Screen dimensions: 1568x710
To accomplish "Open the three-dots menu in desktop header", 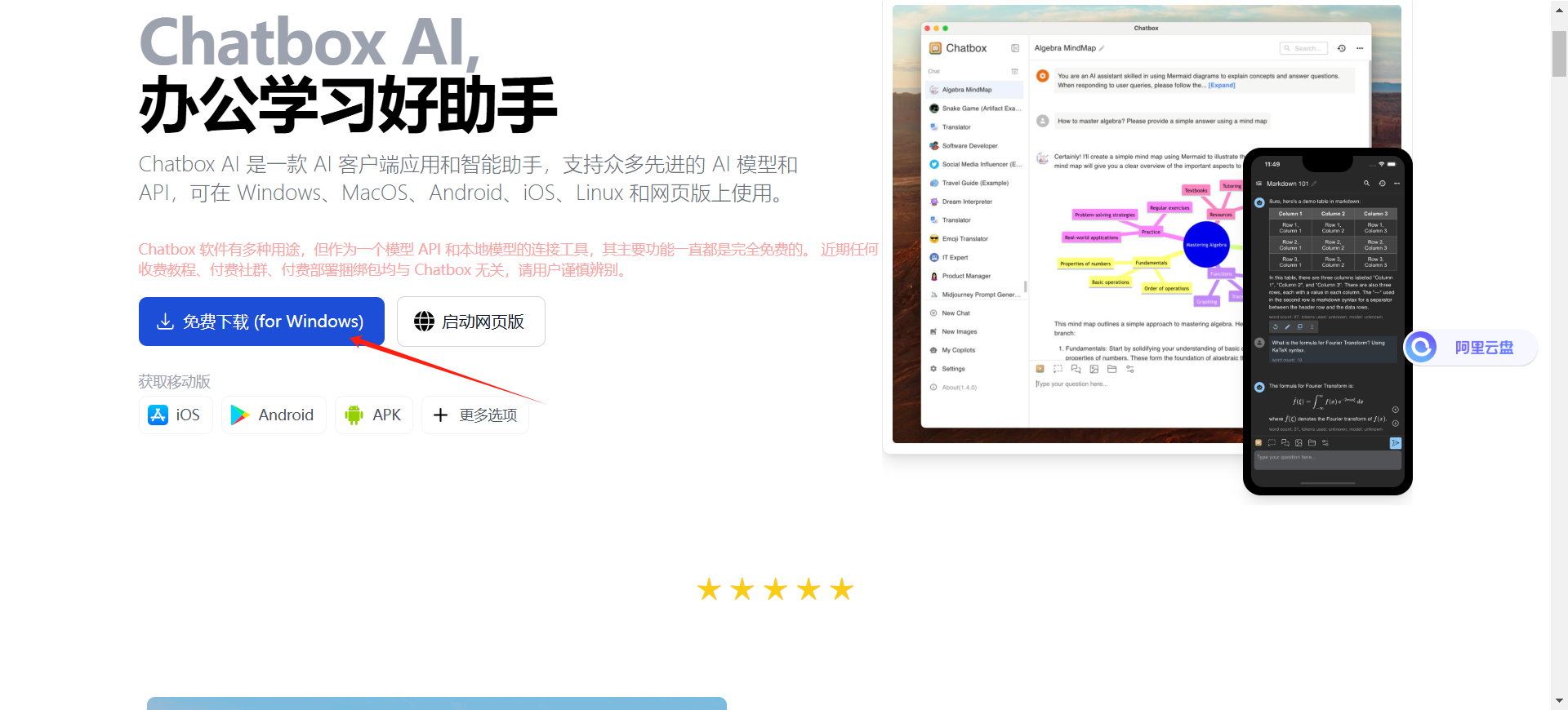I will [x=1360, y=48].
